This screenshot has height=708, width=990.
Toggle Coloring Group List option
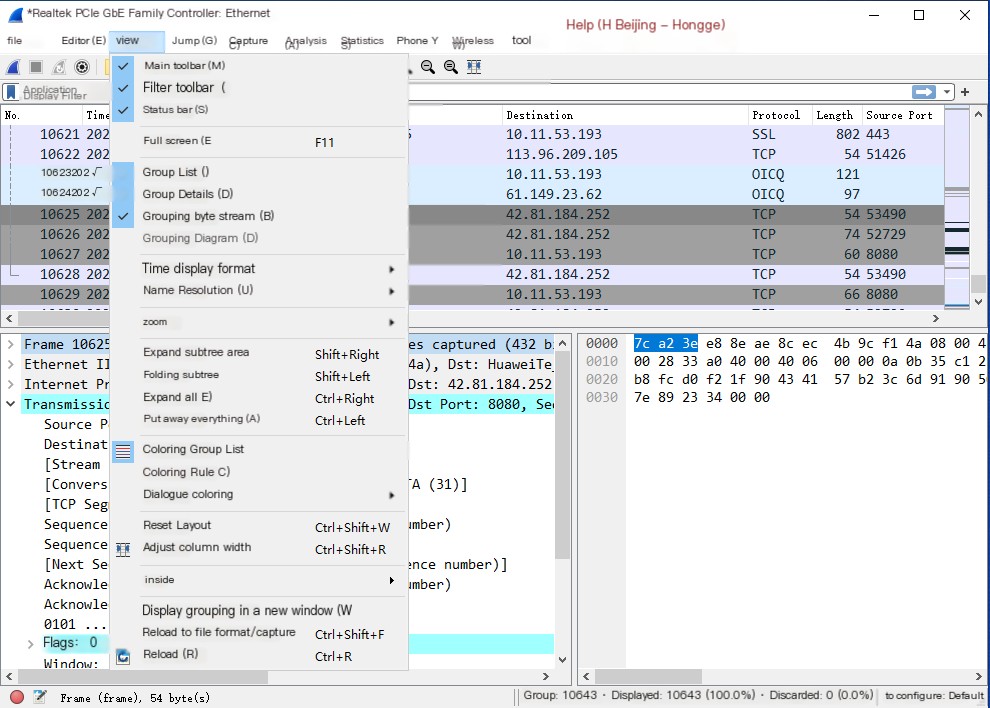pyautogui.click(x=259, y=450)
